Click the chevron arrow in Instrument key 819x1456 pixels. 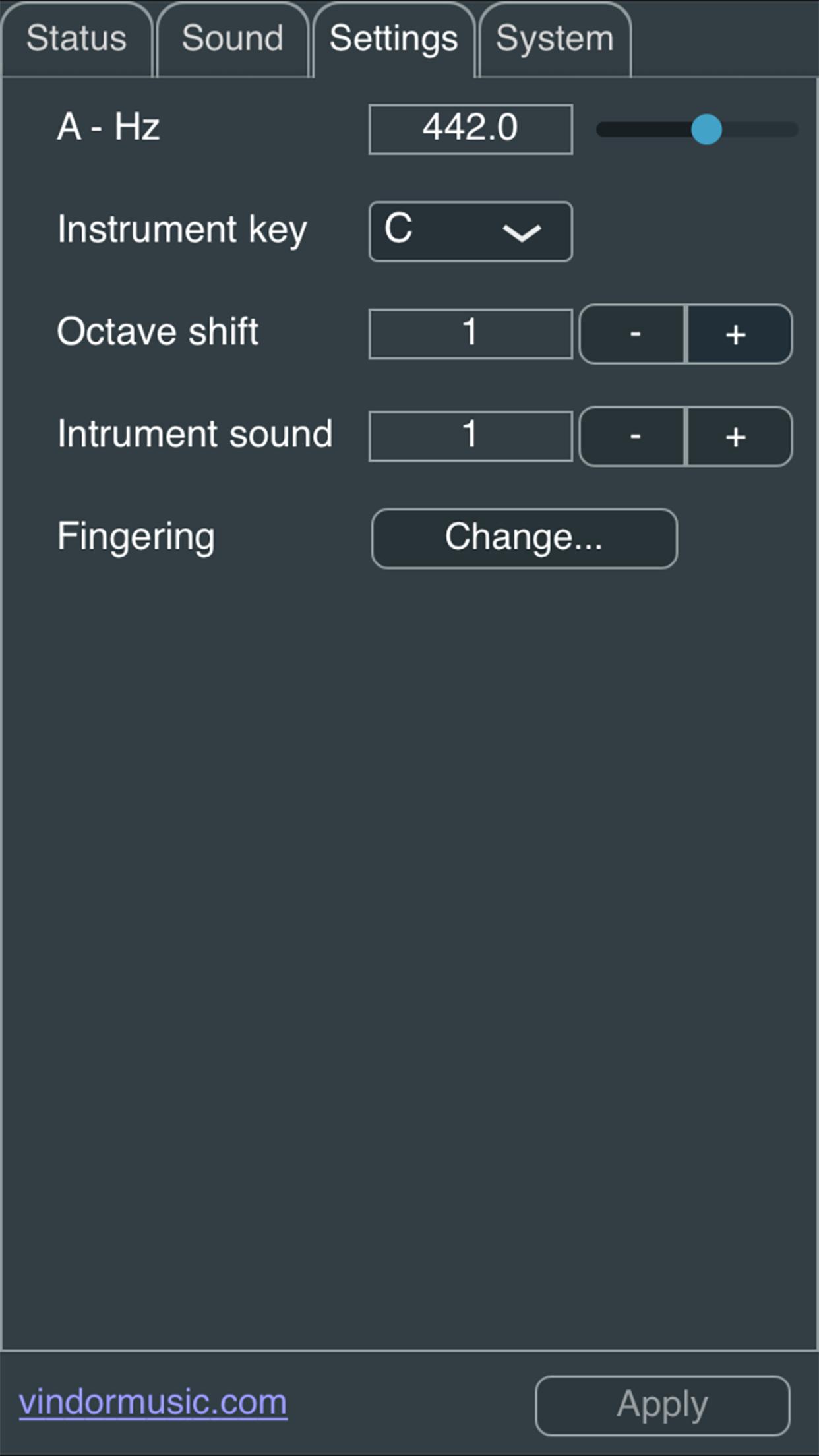[x=522, y=232]
